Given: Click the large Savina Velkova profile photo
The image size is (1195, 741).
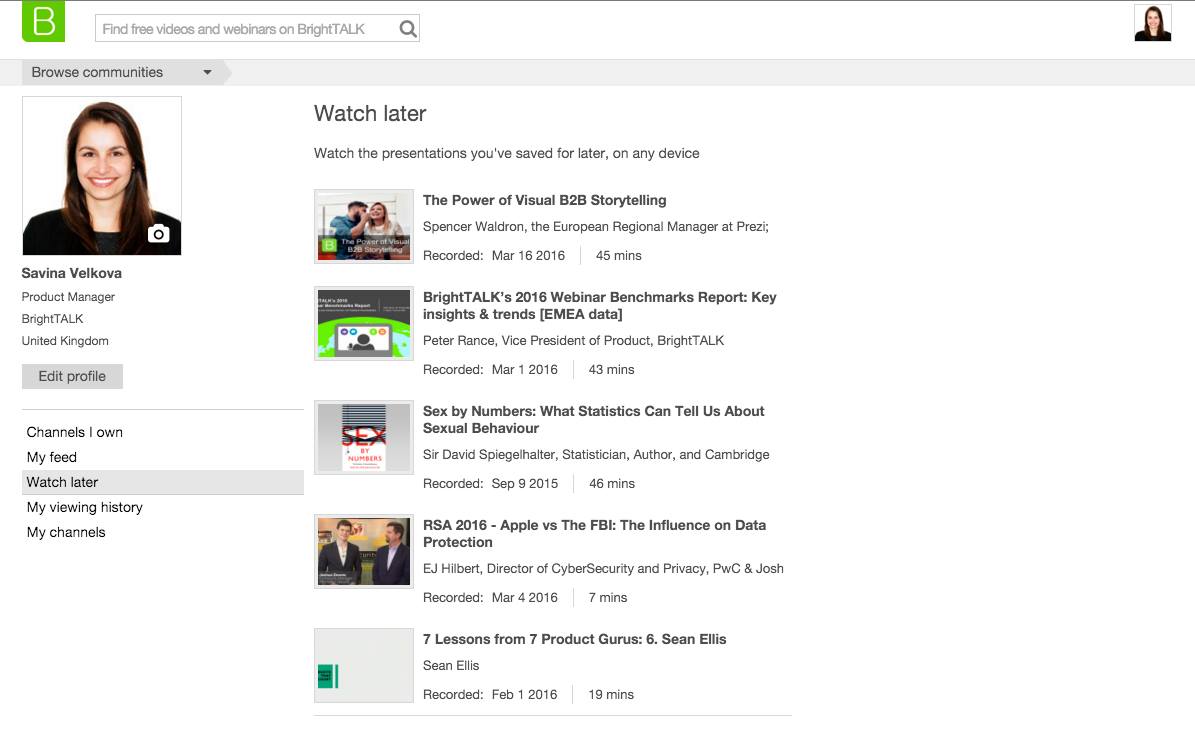Looking at the screenshot, I should tap(102, 175).
